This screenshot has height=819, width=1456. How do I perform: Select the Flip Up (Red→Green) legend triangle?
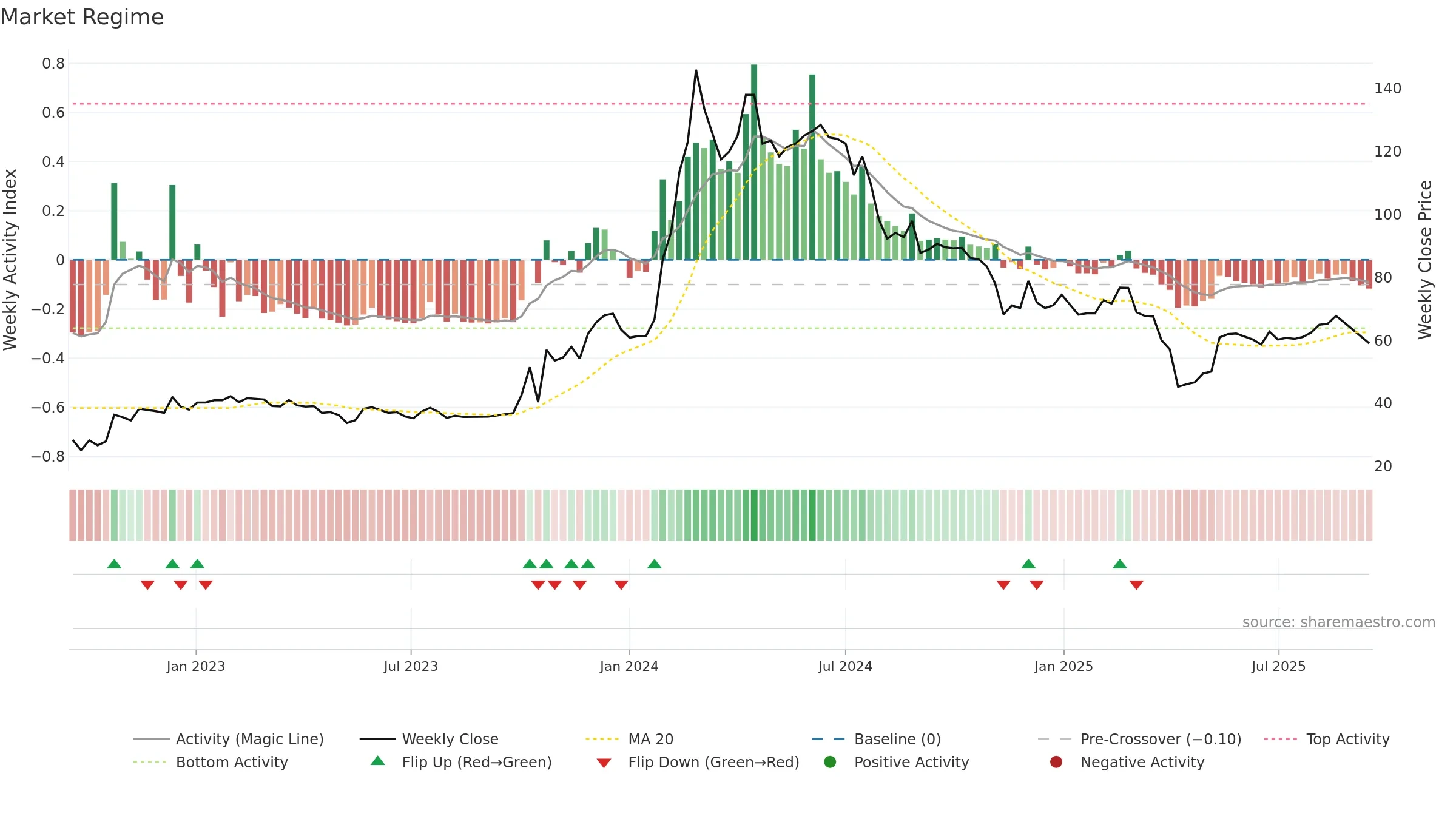click(378, 761)
